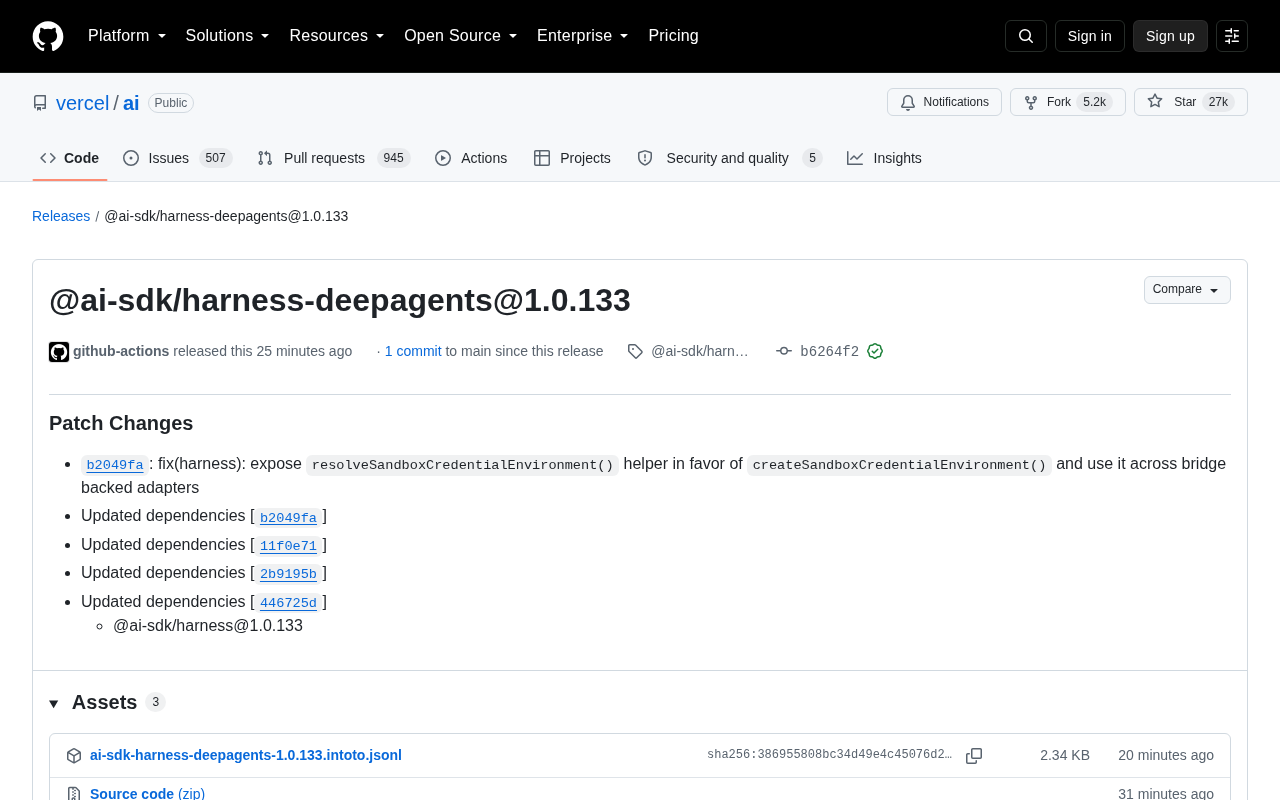1280x800 pixels.
Task: Open commit link 446725d
Action: coord(288,603)
